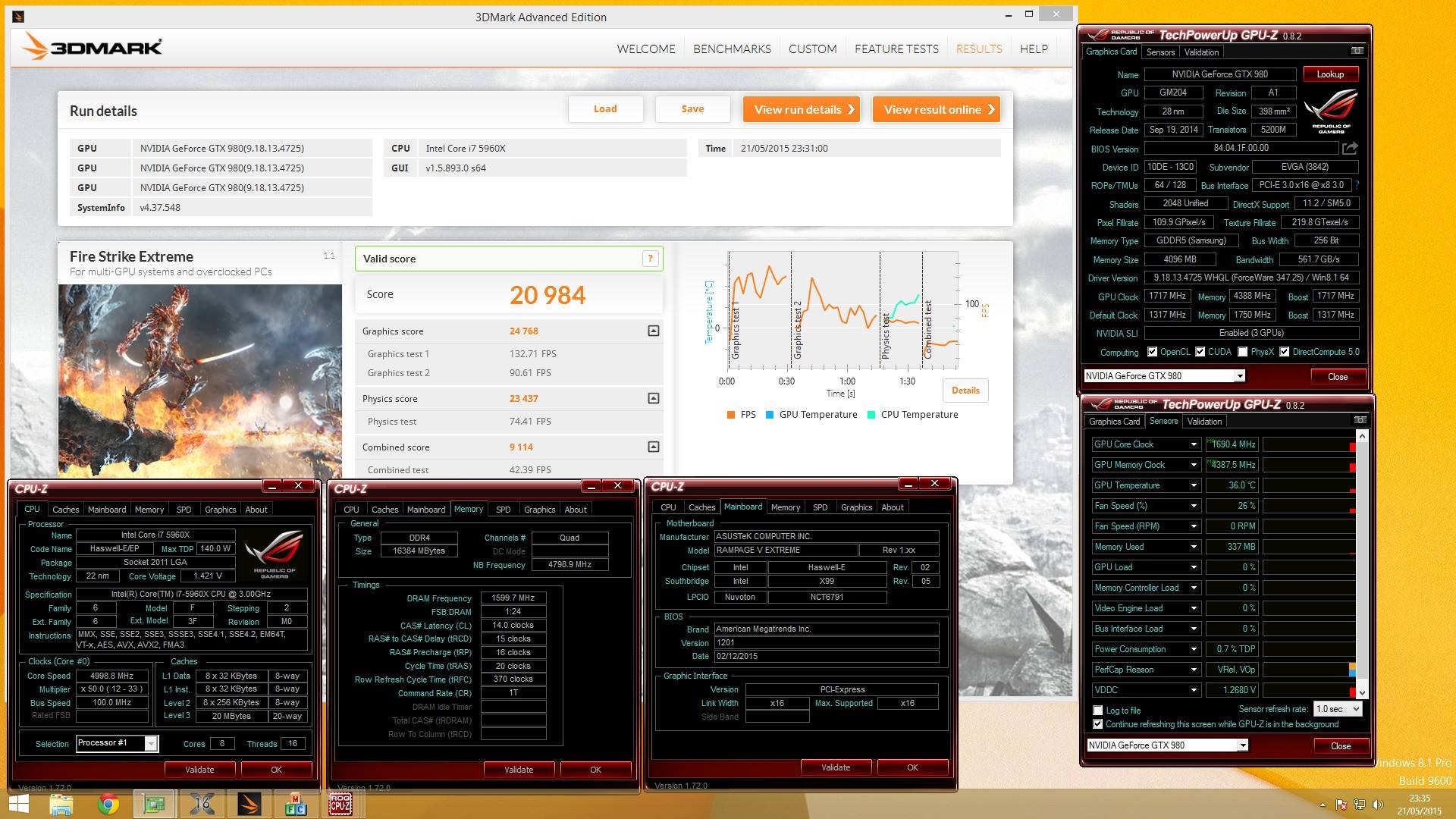Click the ROG CPU-Z taskbar icon

click(x=340, y=805)
